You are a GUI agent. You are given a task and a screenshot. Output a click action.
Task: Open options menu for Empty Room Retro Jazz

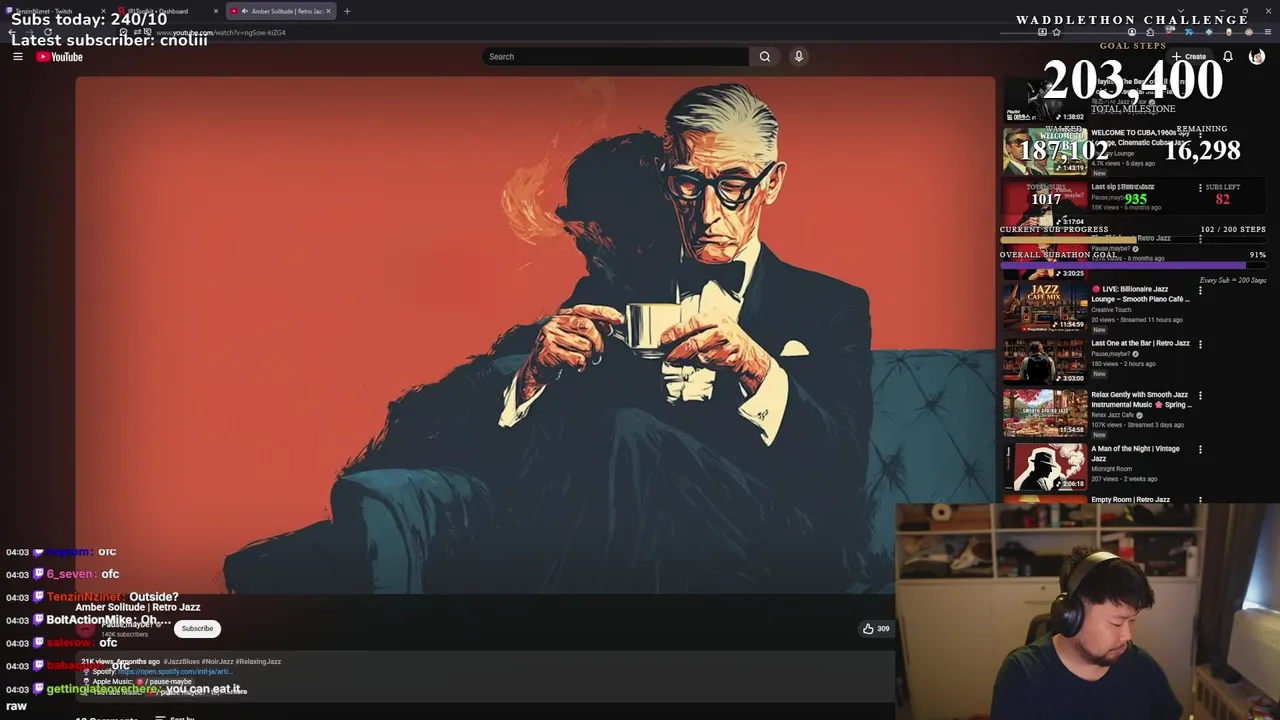pos(1200,500)
